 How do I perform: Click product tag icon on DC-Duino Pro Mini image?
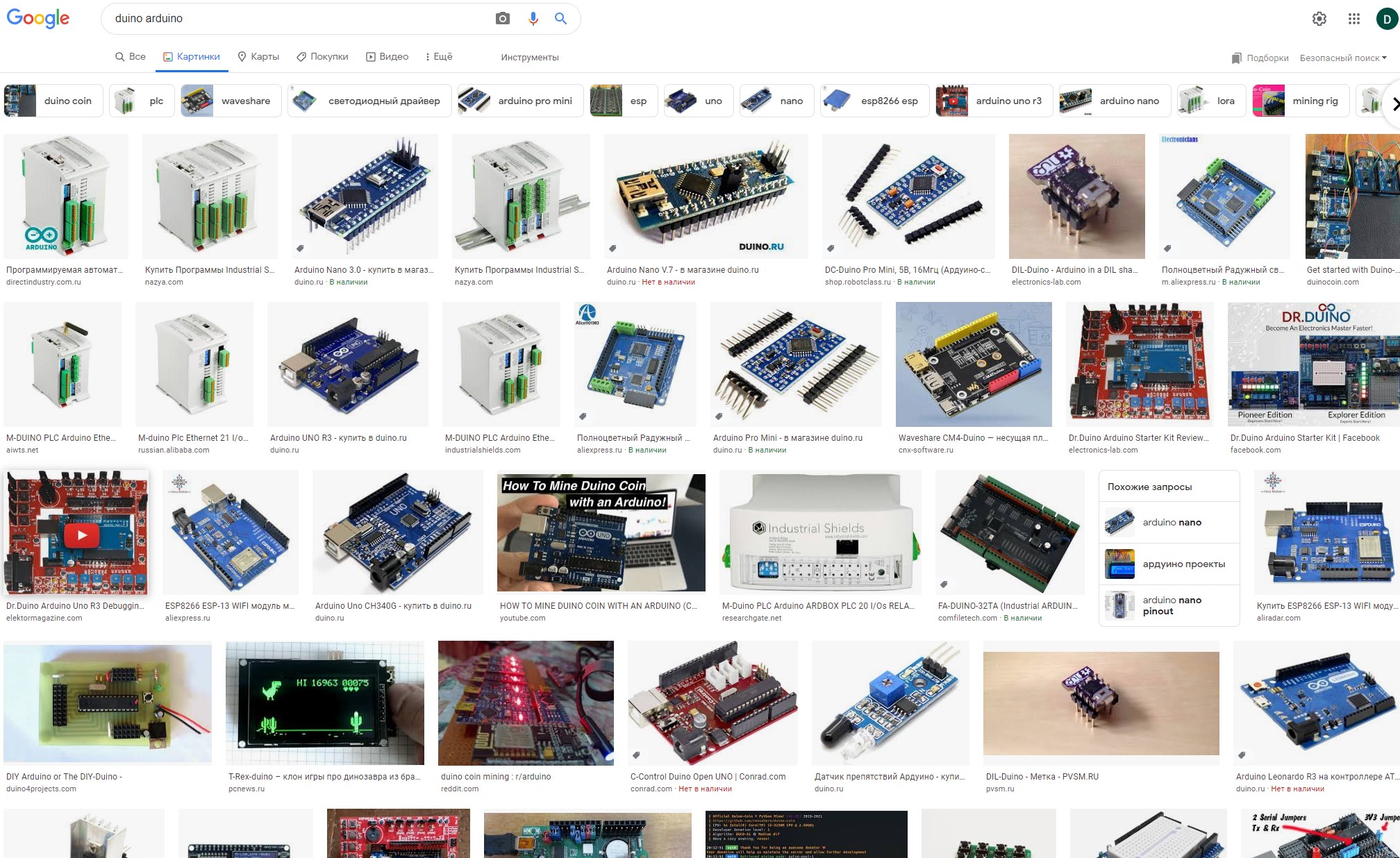[x=831, y=248]
